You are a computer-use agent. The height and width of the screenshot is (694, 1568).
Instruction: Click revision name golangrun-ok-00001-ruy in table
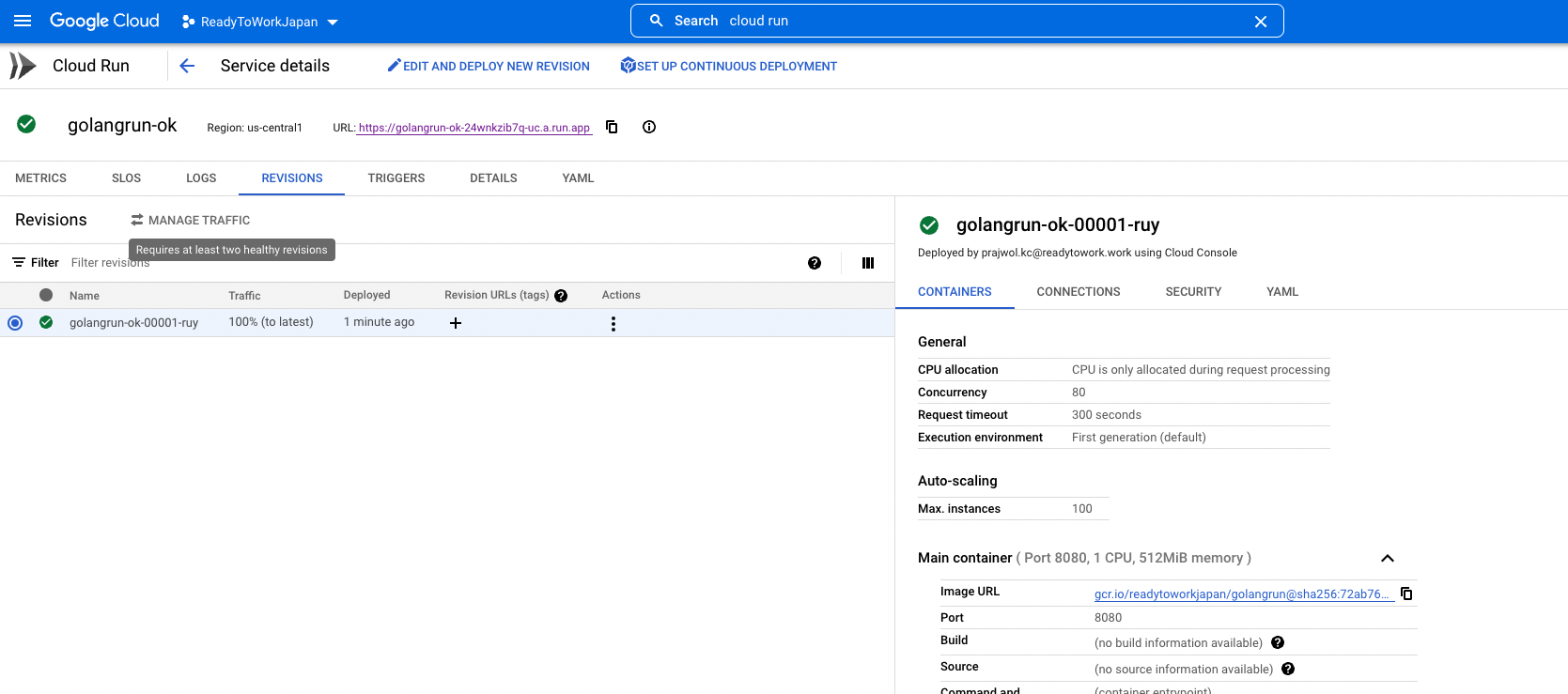[x=133, y=322]
